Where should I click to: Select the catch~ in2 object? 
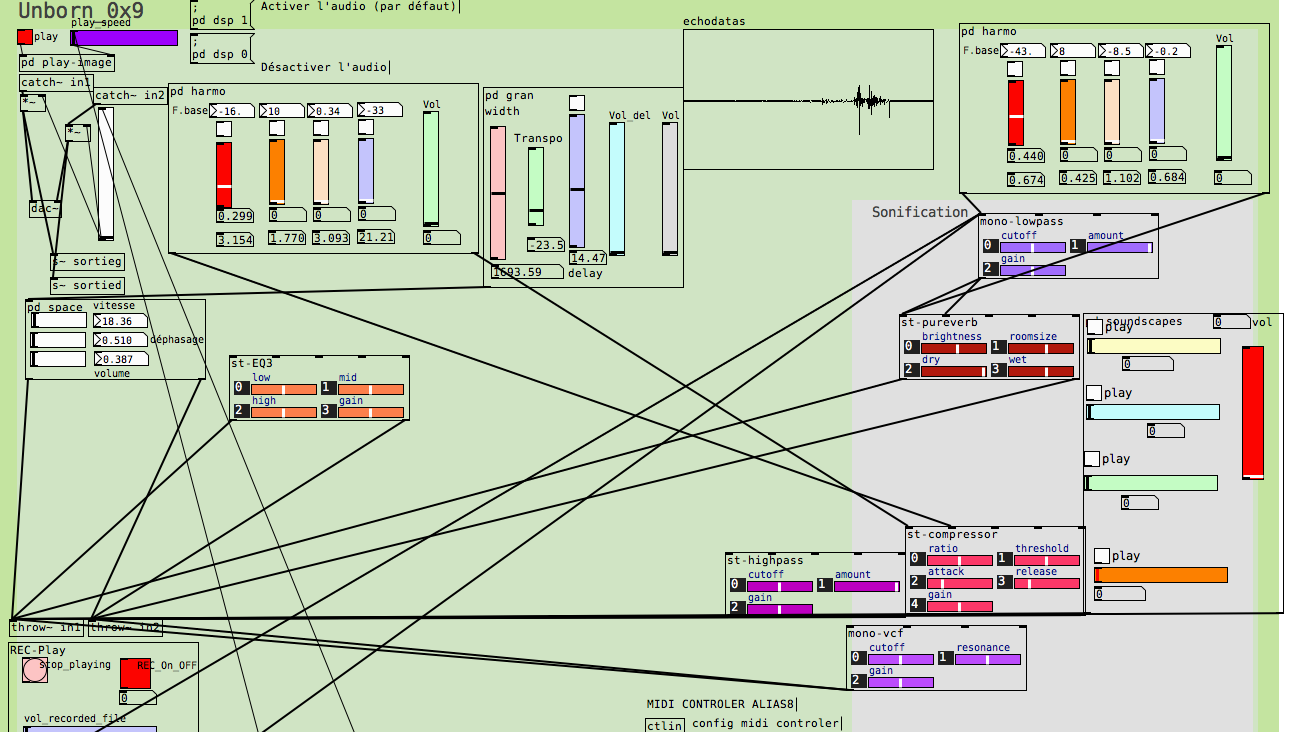[130, 96]
